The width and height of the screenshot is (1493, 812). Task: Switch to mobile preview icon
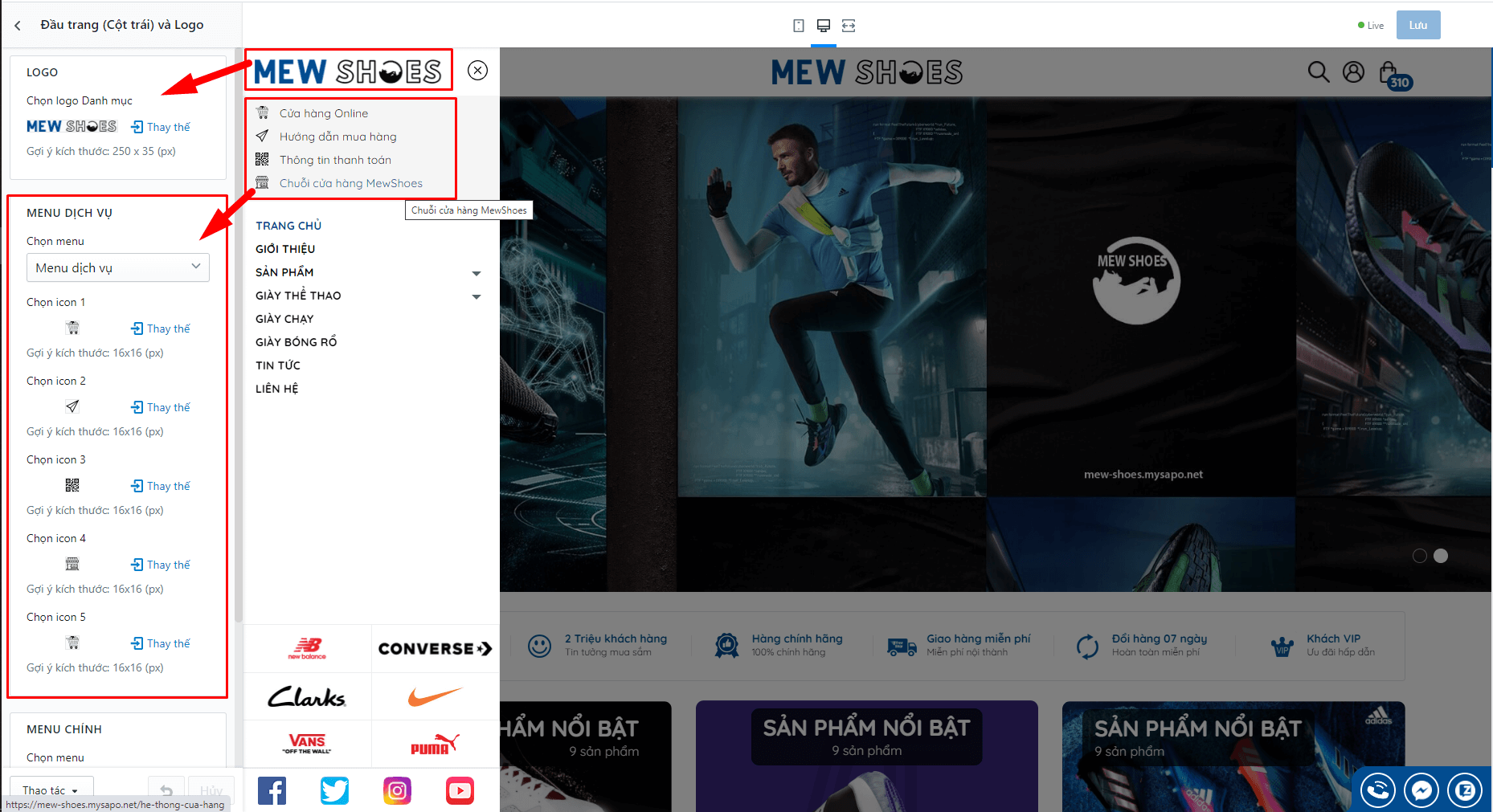[798, 26]
